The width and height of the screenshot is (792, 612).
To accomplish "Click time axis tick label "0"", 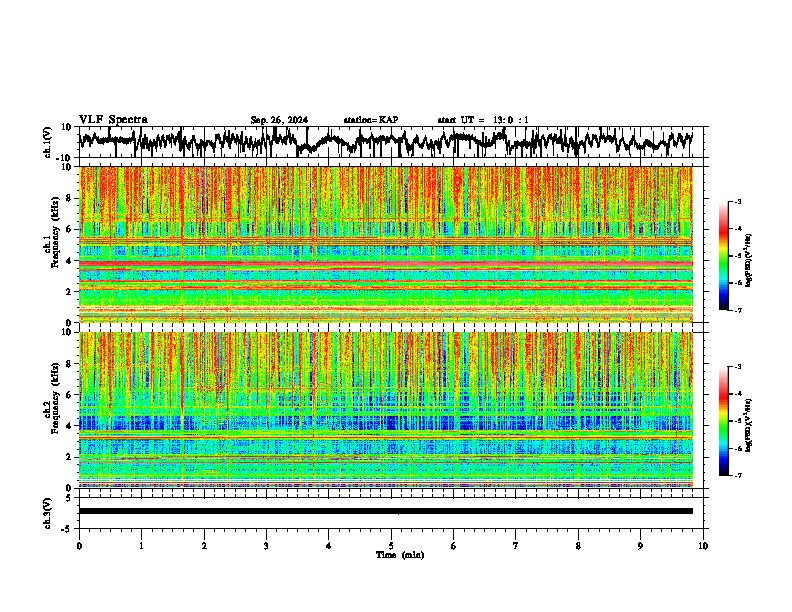I will click(79, 546).
